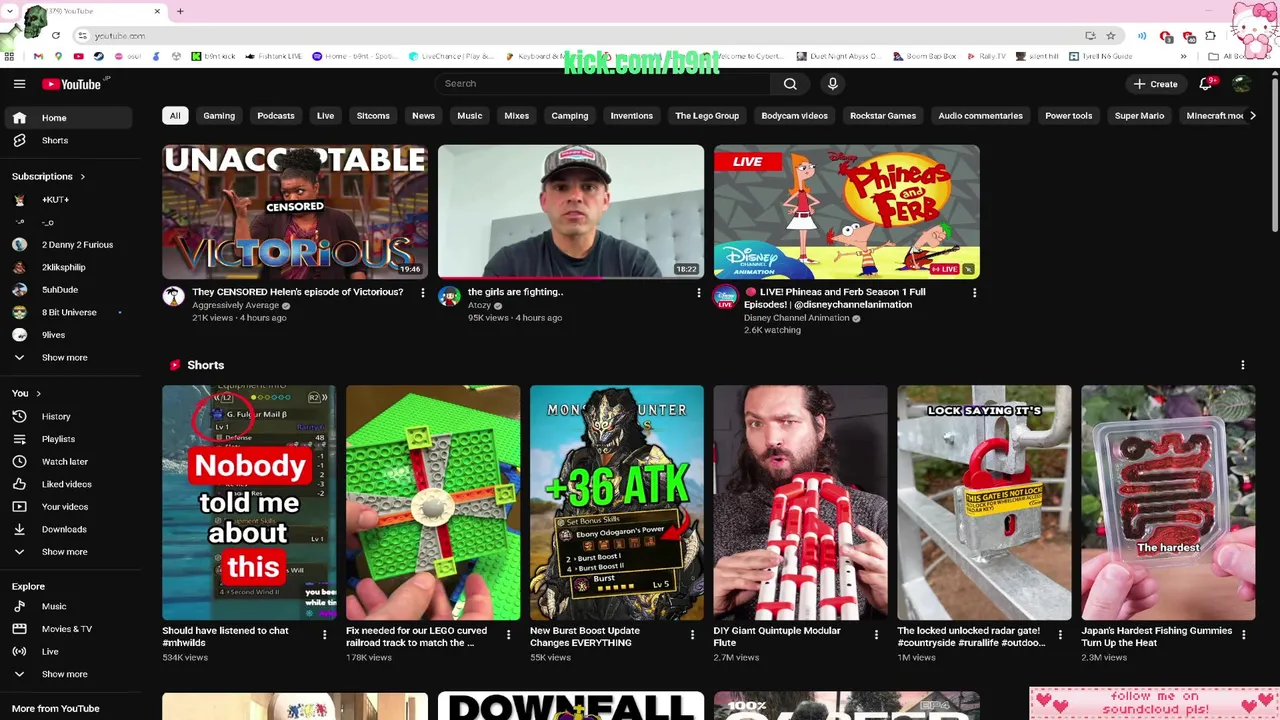Screen dimensions: 1280x720
Task: Play the locked radar gate short
Action: pyautogui.click(x=984, y=503)
